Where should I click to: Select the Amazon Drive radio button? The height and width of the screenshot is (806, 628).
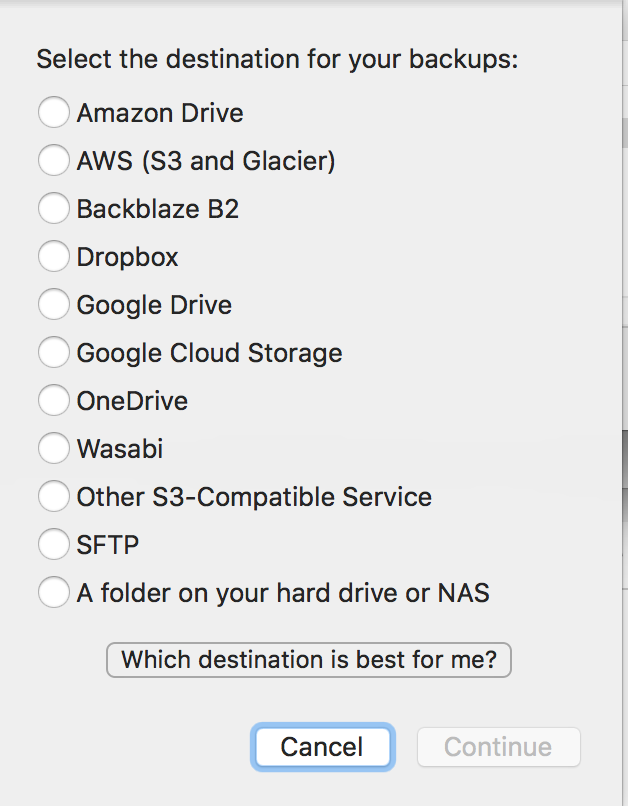coord(54,112)
